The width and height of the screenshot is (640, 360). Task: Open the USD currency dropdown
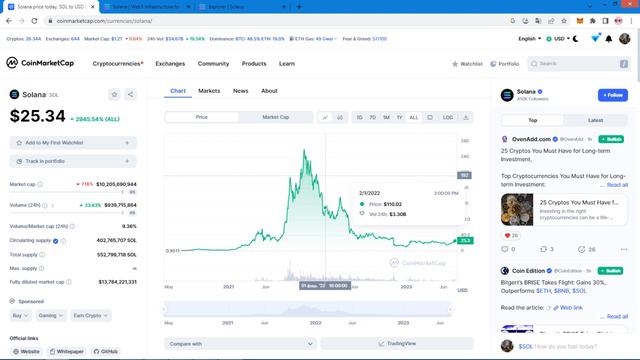(x=558, y=39)
